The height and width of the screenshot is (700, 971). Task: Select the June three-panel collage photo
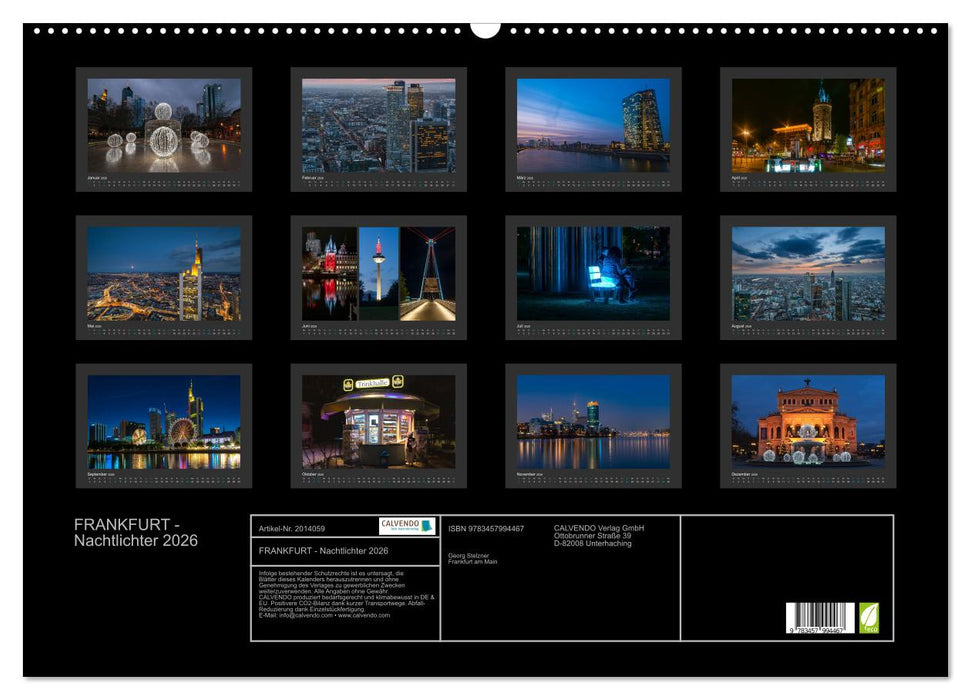(378, 273)
